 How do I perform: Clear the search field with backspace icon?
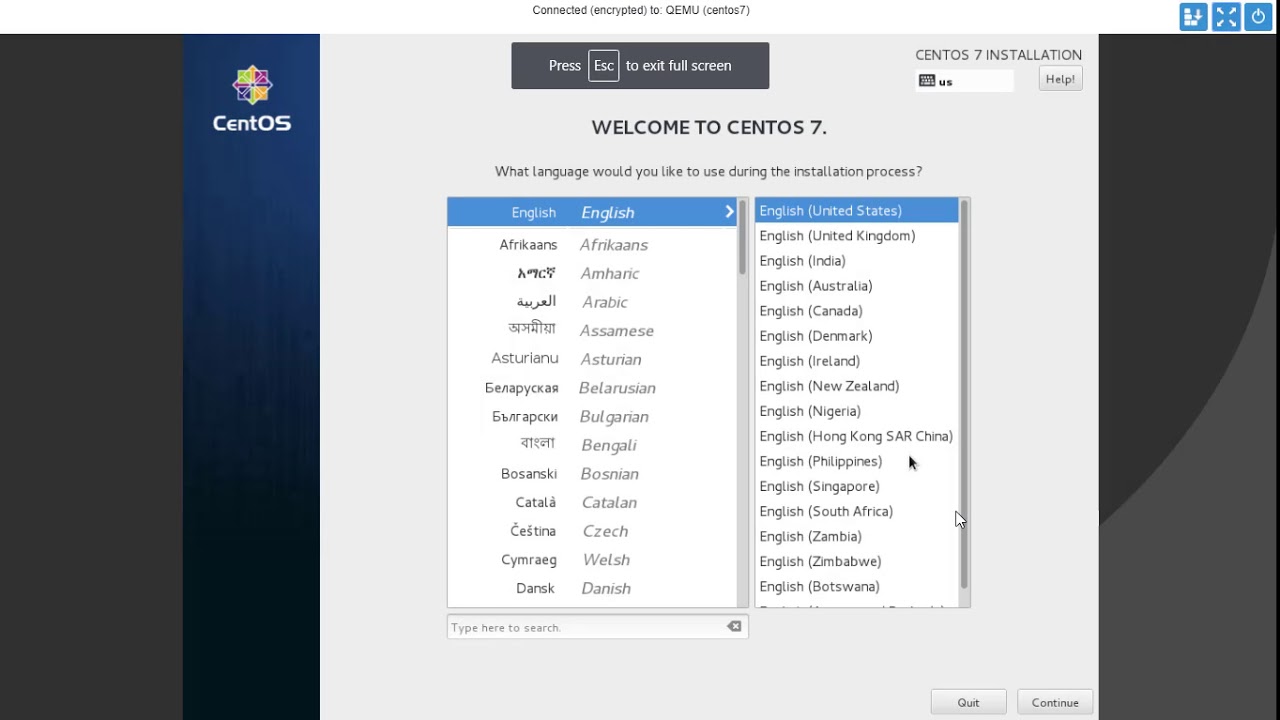(734, 627)
